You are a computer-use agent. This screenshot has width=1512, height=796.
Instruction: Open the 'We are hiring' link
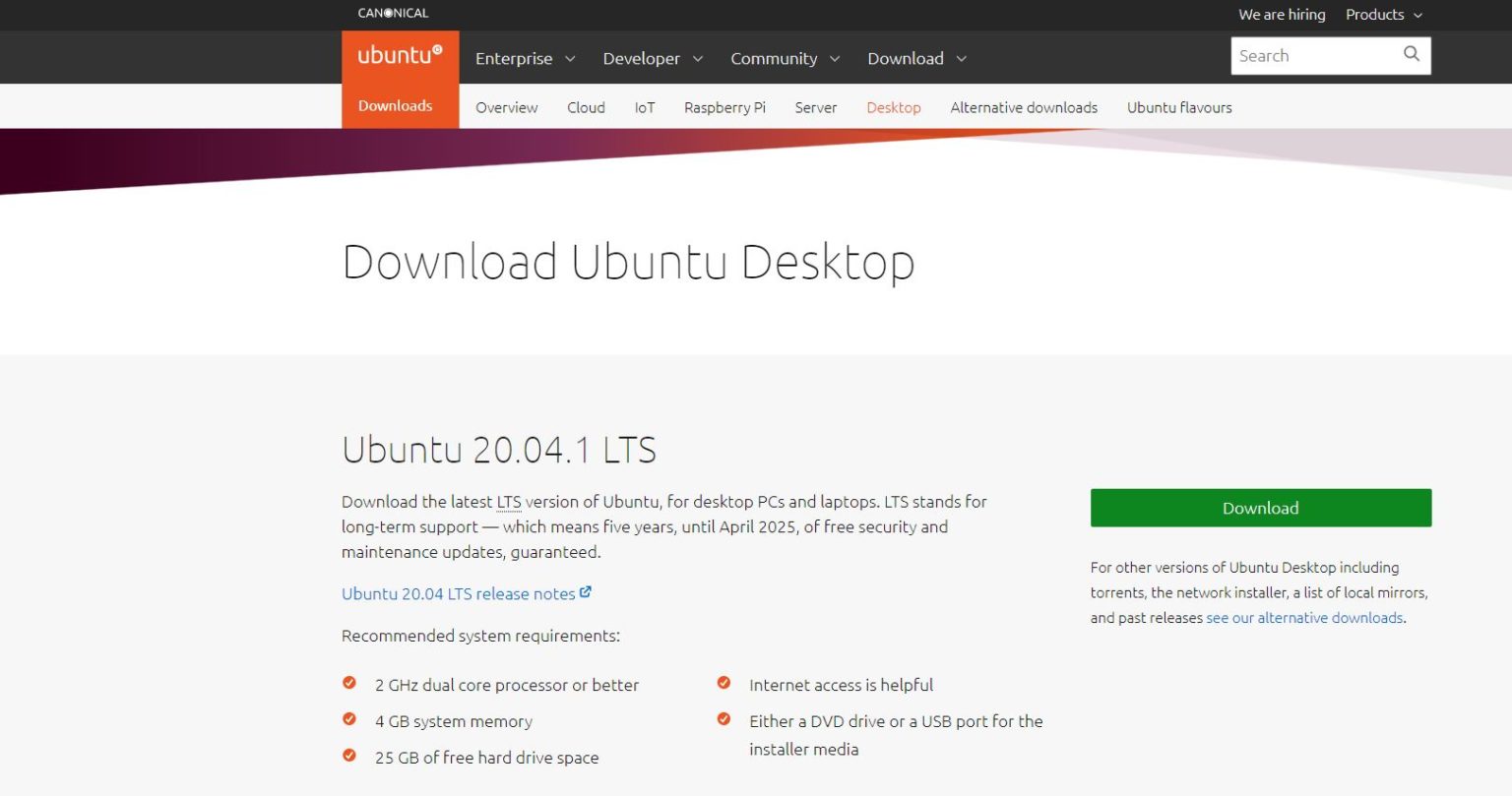tap(1282, 15)
